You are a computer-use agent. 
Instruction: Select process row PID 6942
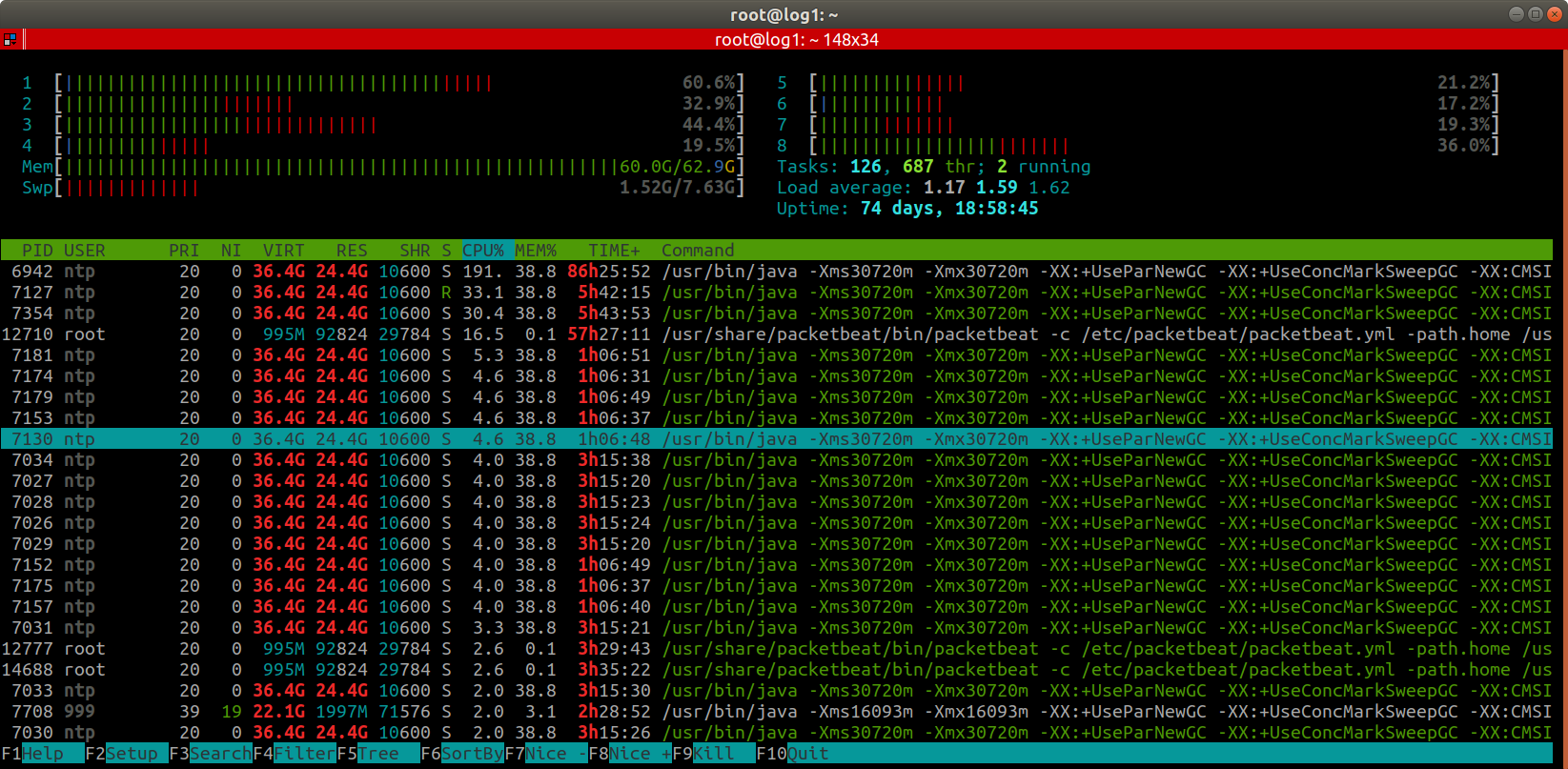(x=777, y=272)
